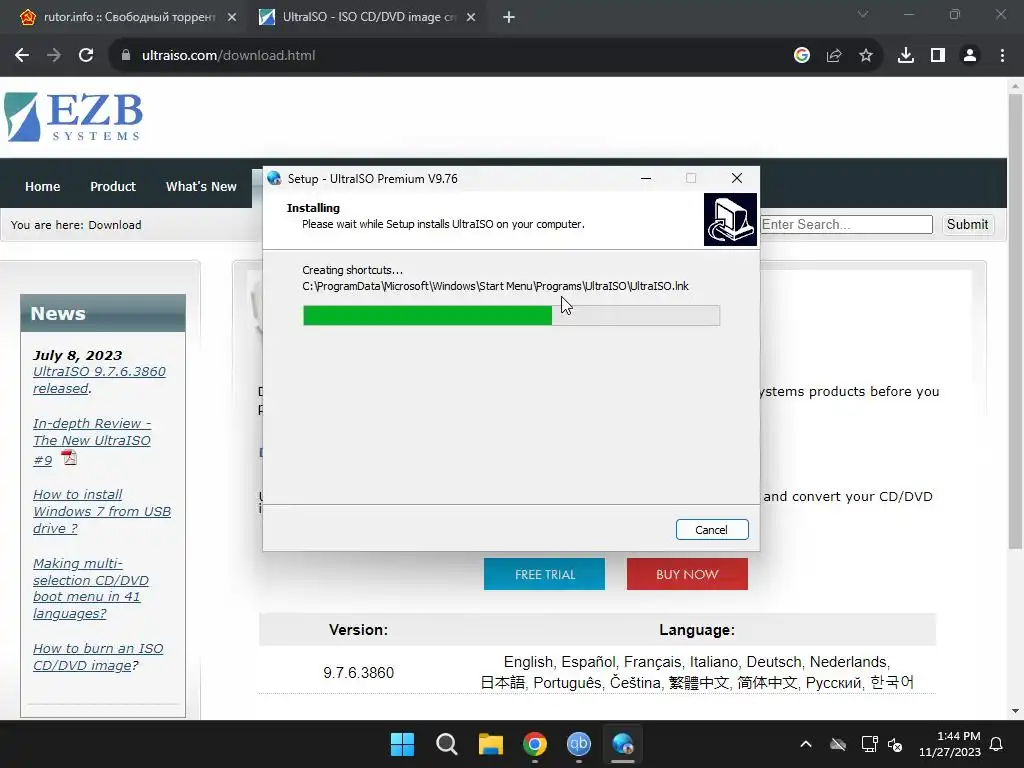Click the muted volume tray icon
Image resolution: width=1024 pixels, height=768 pixels.
click(x=895, y=744)
